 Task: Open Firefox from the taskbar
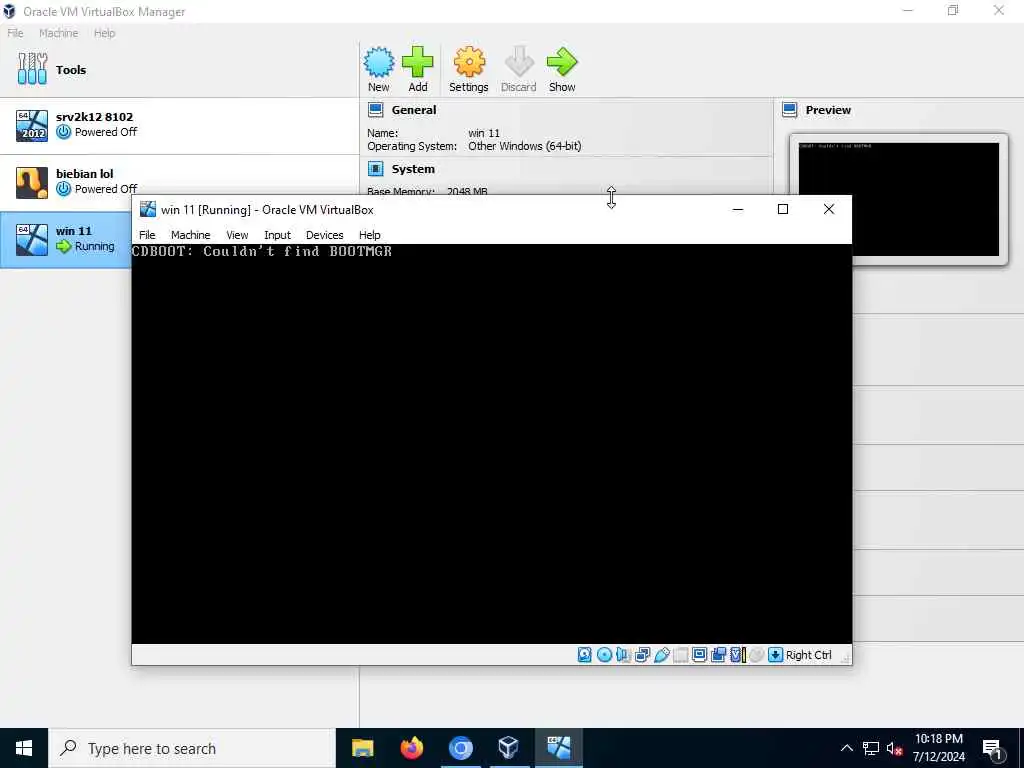click(x=411, y=748)
